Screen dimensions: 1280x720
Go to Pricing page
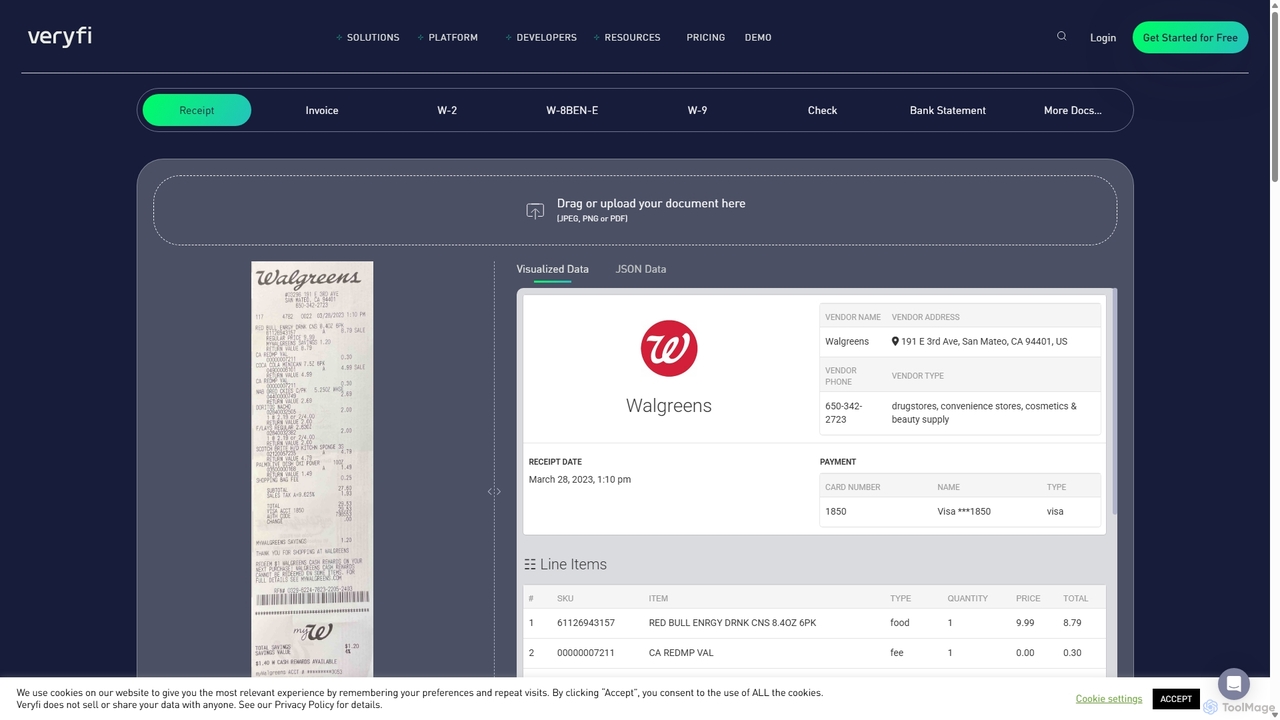pyautogui.click(x=706, y=37)
